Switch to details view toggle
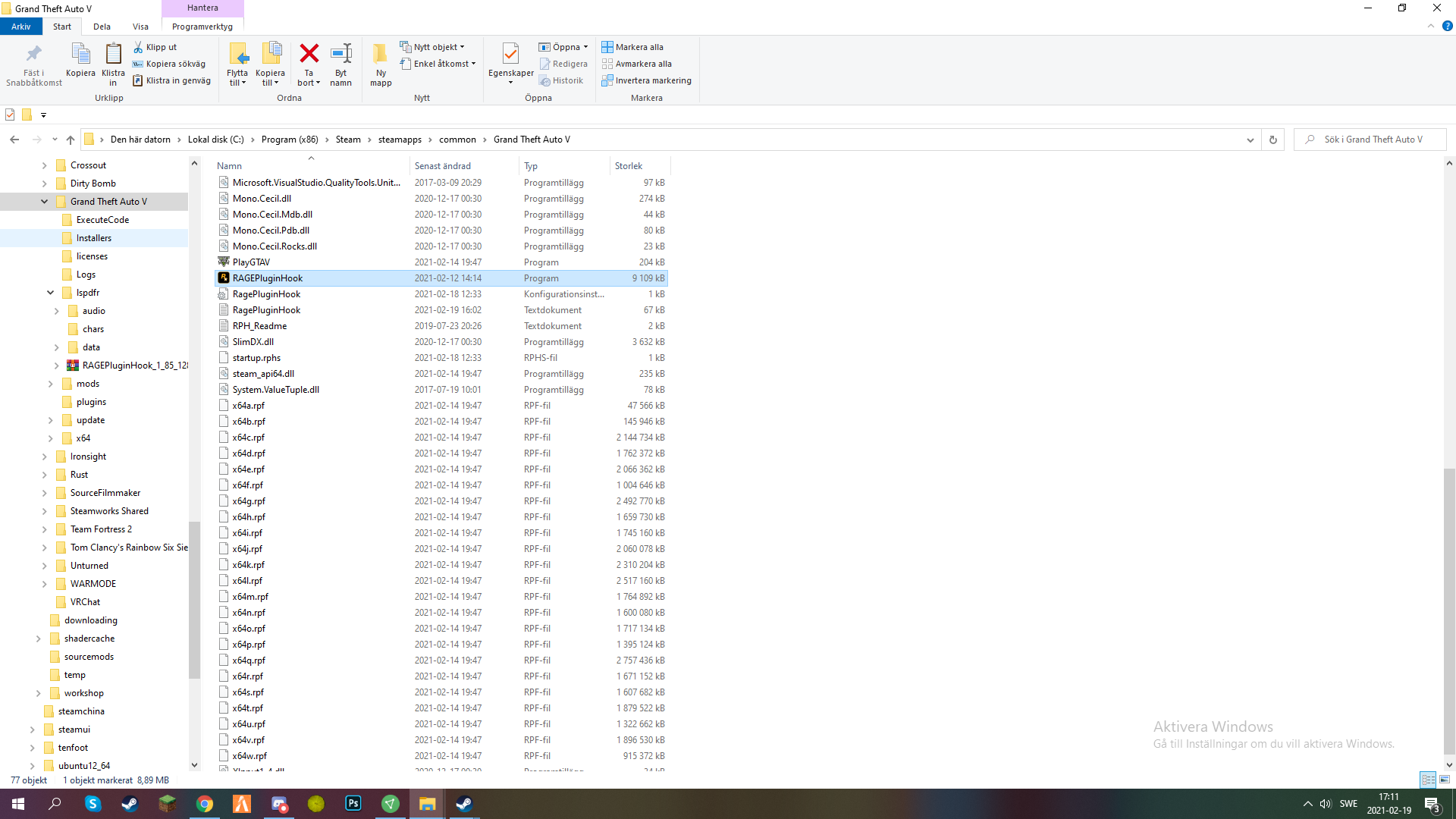 pos(1429,780)
